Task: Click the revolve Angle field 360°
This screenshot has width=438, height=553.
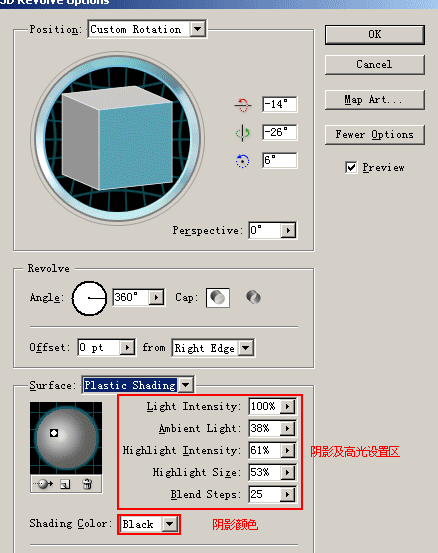Action: pyautogui.click(x=131, y=298)
